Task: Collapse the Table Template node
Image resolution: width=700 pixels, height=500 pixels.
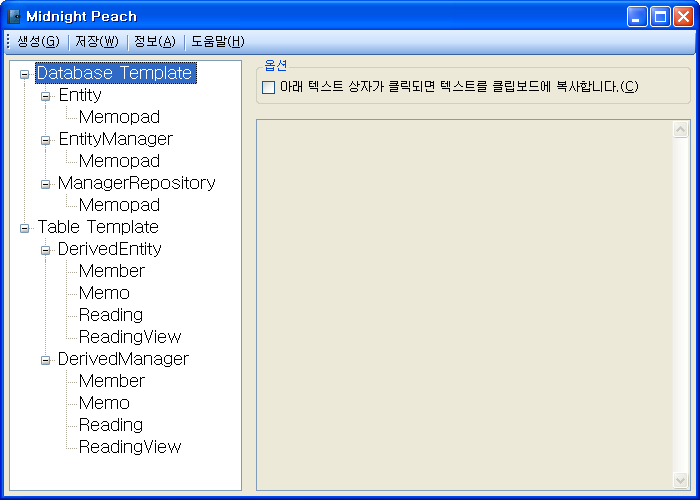Action: (x=25, y=228)
